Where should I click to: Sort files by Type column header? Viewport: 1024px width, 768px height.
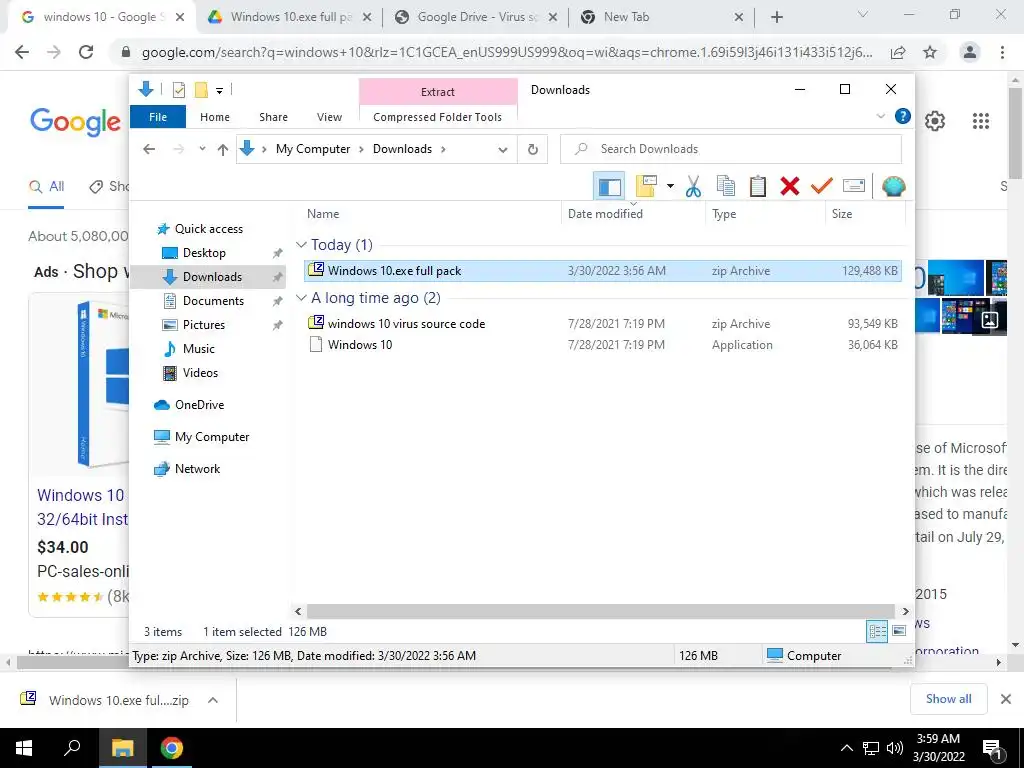pos(724,214)
